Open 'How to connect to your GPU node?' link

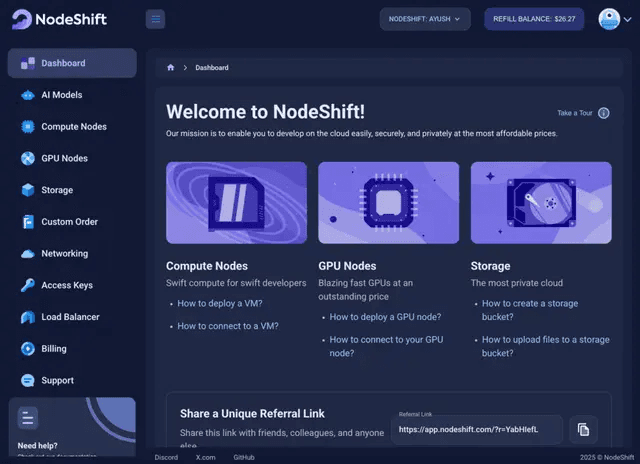[x=386, y=346]
